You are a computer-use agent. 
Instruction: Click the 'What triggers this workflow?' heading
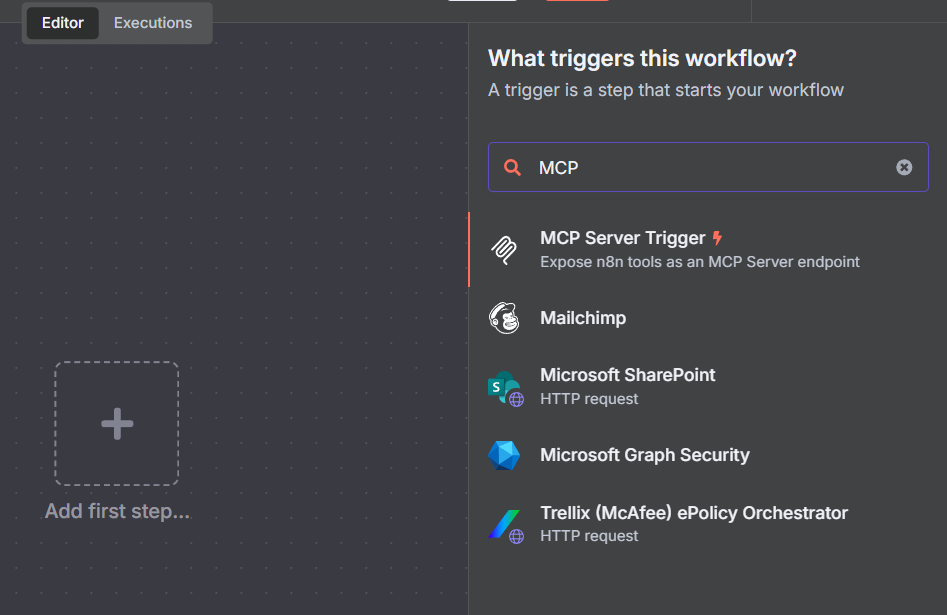pyautogui.click(x=642, y=59)
